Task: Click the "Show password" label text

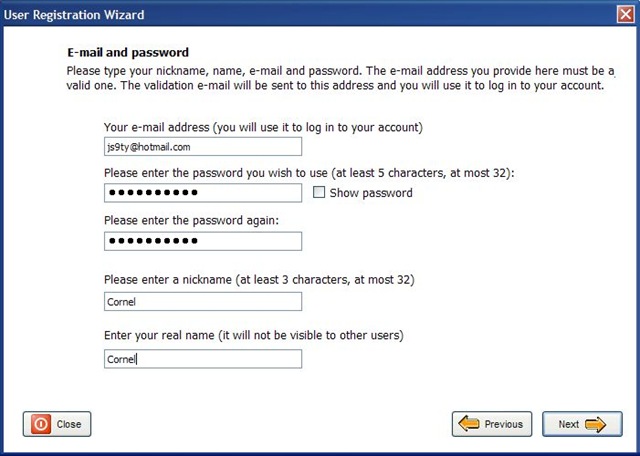Action: point(371,193)
